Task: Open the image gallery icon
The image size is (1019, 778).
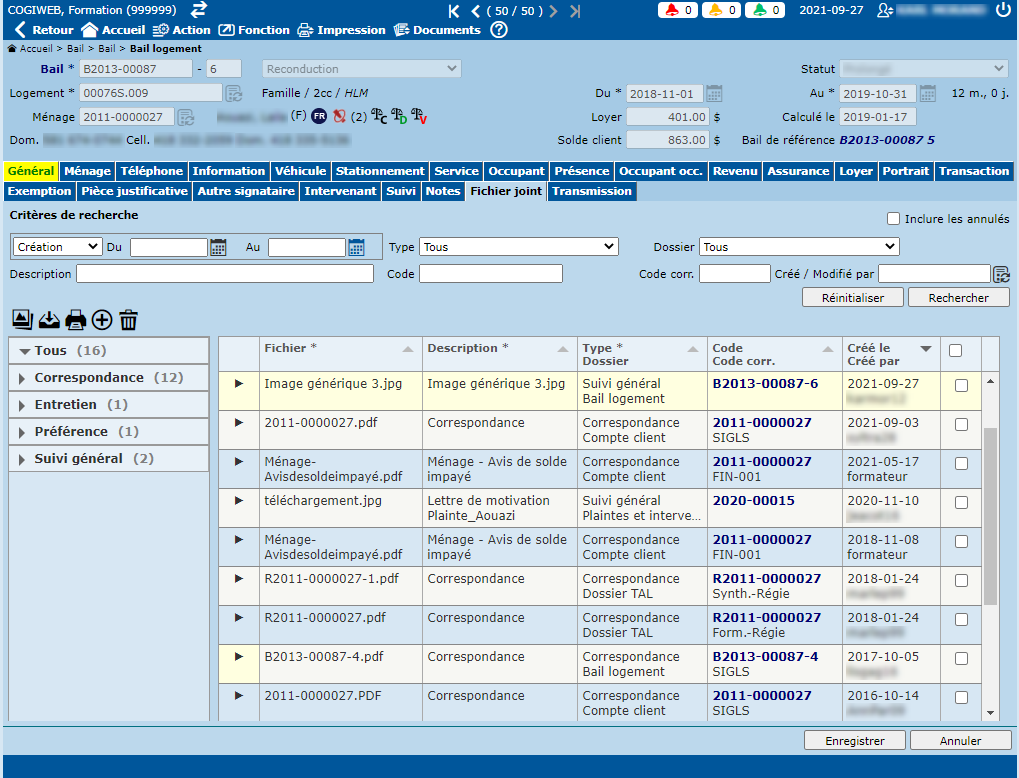Action: (x=22, y=320)
